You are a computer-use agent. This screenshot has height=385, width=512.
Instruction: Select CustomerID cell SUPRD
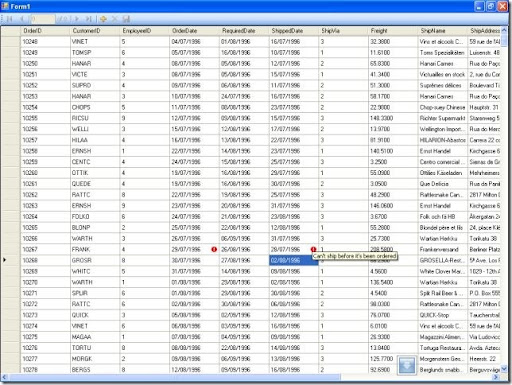(x=95, y=85)
